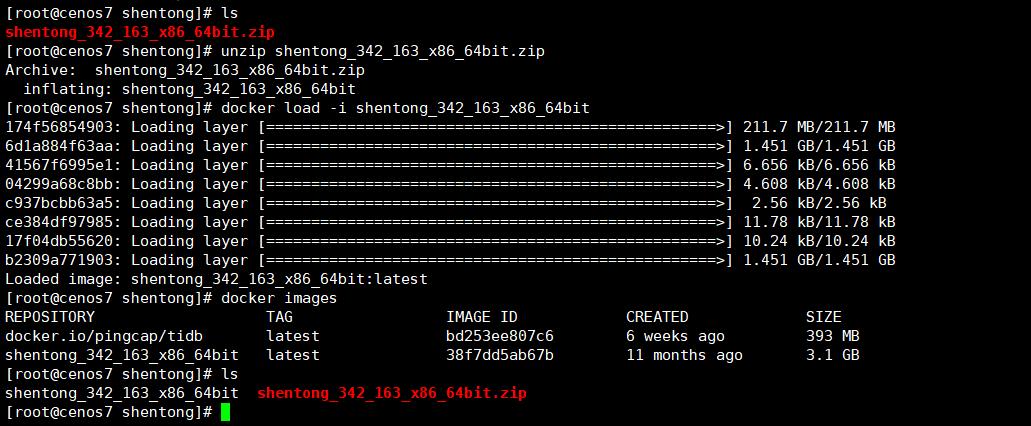Click the red zip filename in the last ls output
Image resolution: width=1031 pixels, height=426 pixels.
(391, 393)
